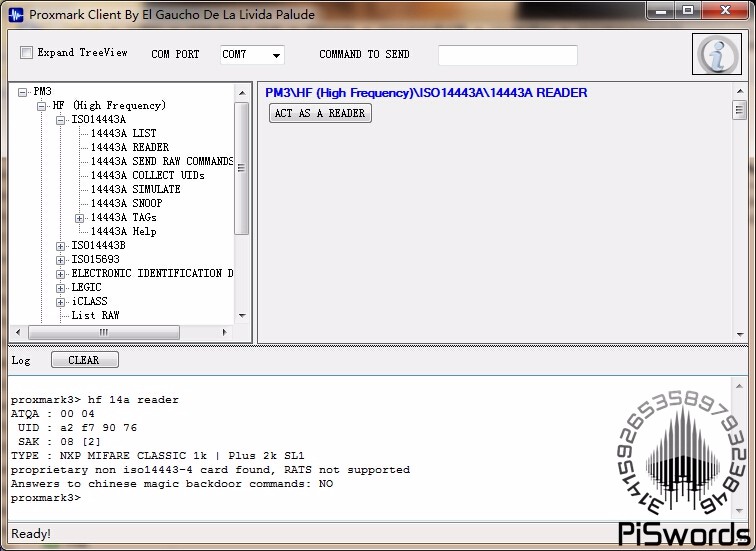Image resolution: width=756 pixels, height=551 pixels.
Task: Click the Proxmark app icon in title bar
Action: point(16,14)
